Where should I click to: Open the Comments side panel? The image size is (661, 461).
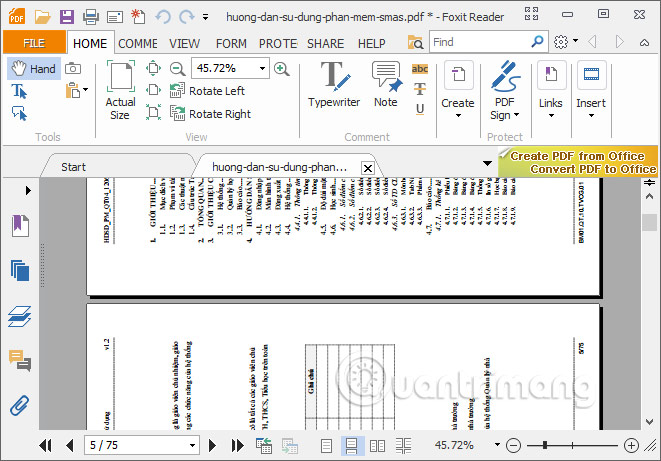point(20,361)
